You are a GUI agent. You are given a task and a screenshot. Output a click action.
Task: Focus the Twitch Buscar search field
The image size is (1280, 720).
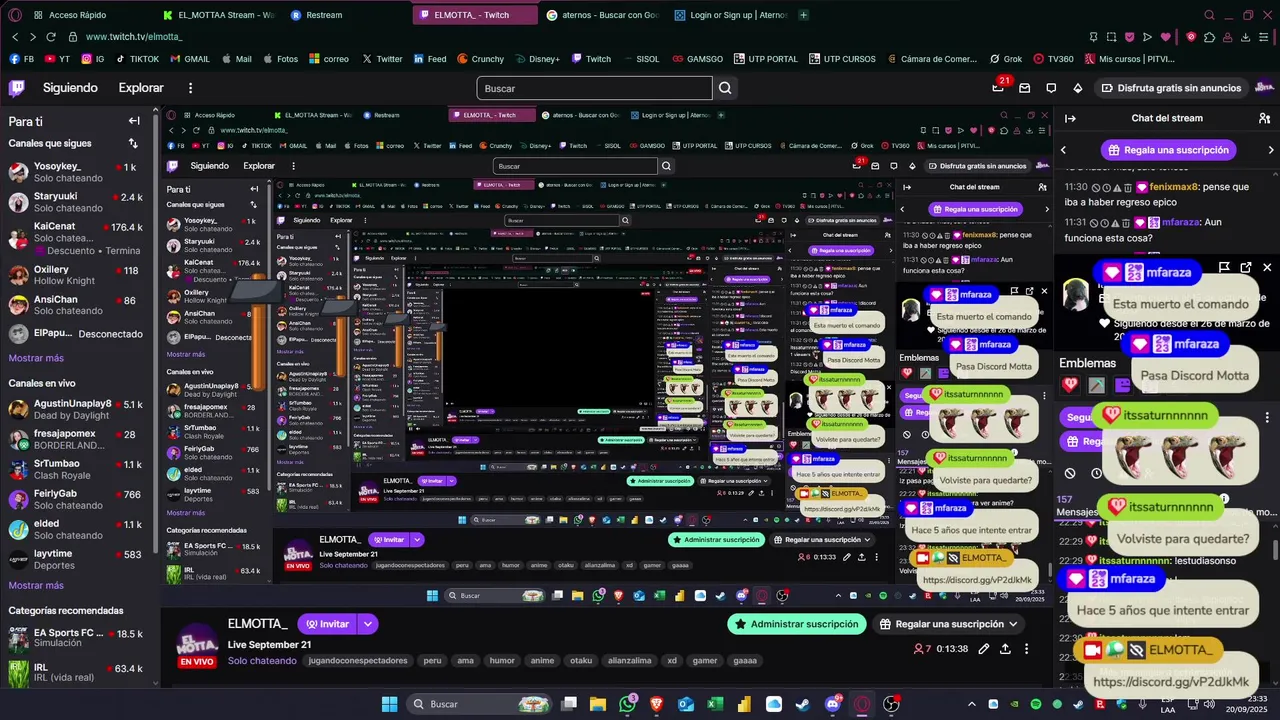[x=594, y=88]
